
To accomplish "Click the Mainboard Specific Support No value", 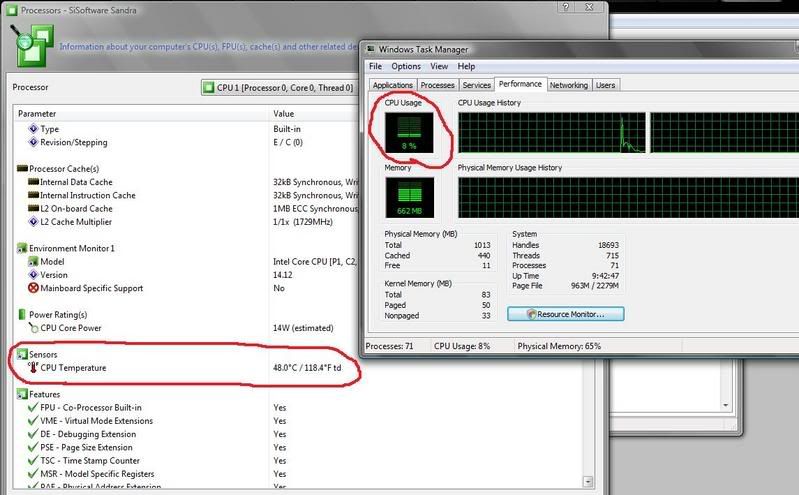I will point(279,288).
